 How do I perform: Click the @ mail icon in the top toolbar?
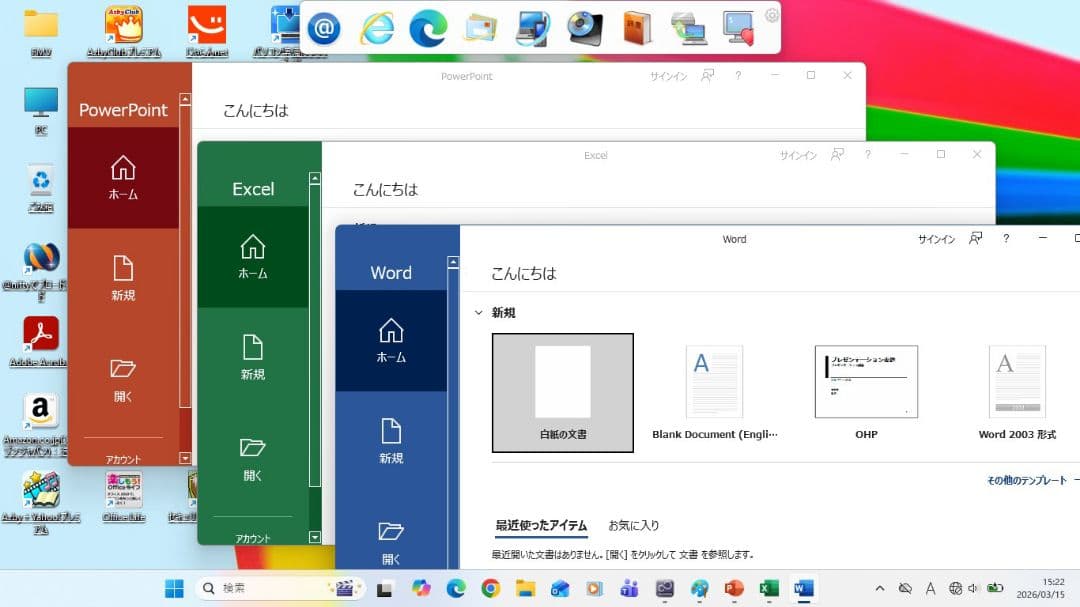click(x=324, y=27)
